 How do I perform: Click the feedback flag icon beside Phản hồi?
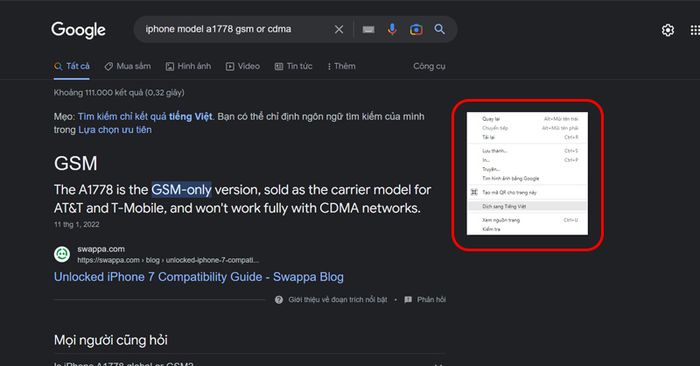point(408,299)
